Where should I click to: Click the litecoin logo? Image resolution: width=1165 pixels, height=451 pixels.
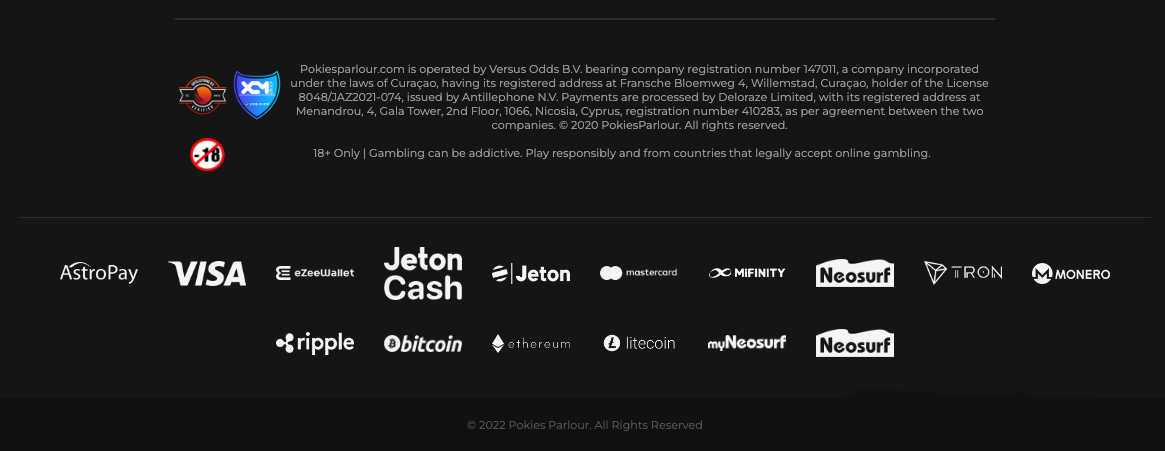pyautogui.click(x=639, y=343)
